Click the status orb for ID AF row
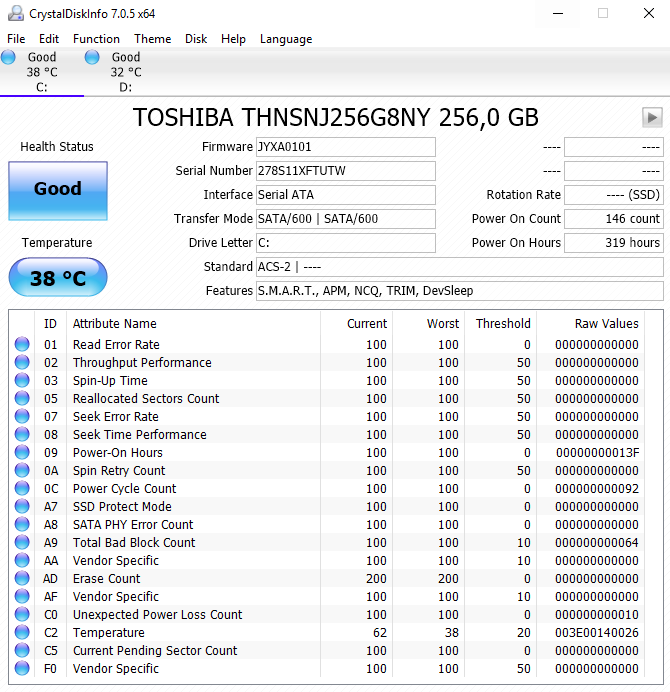The width and height of the screenshot is (670, 692). [22, 597]
